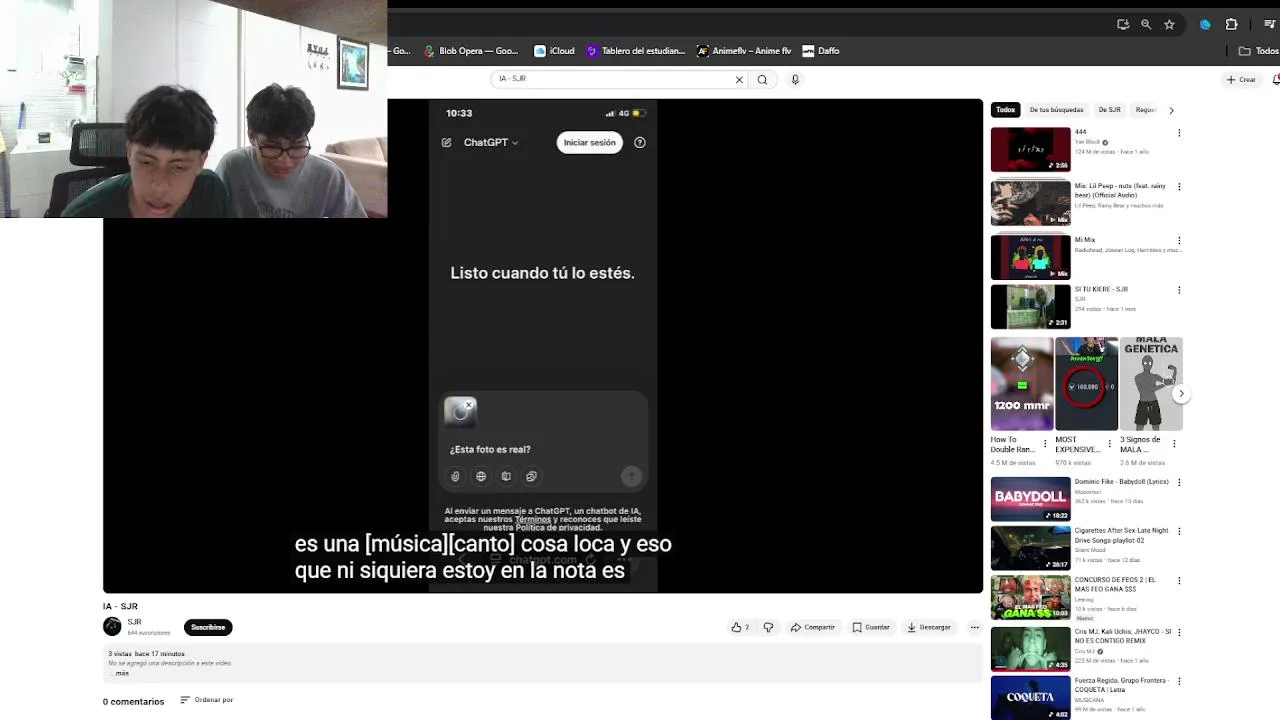Click the Descargar download button
The height and width of the screenshot is (720, 1280).
tap(929, 627)
